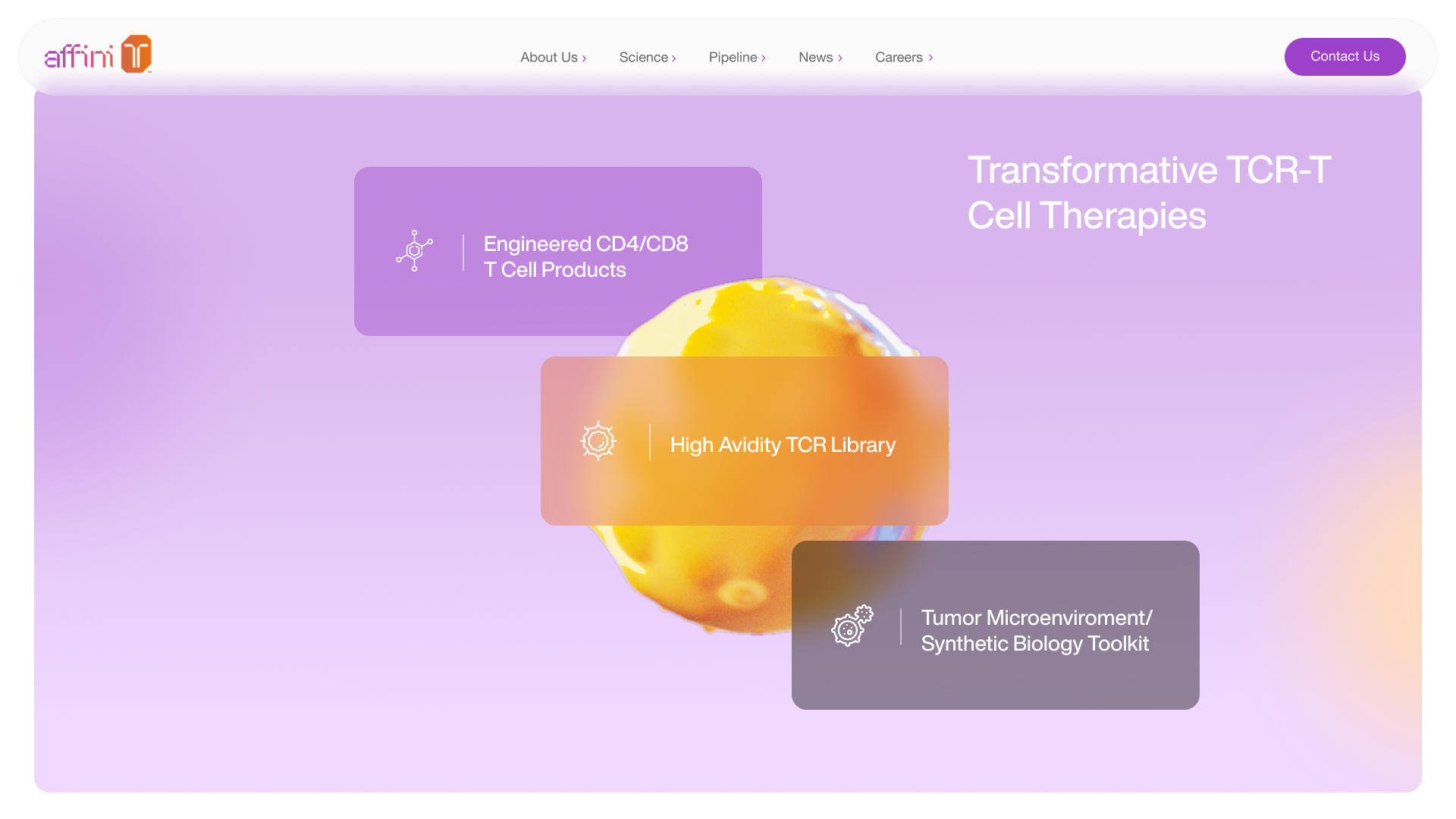Click the gear-cell icon on Toolkit card

(x=852, y=626)
